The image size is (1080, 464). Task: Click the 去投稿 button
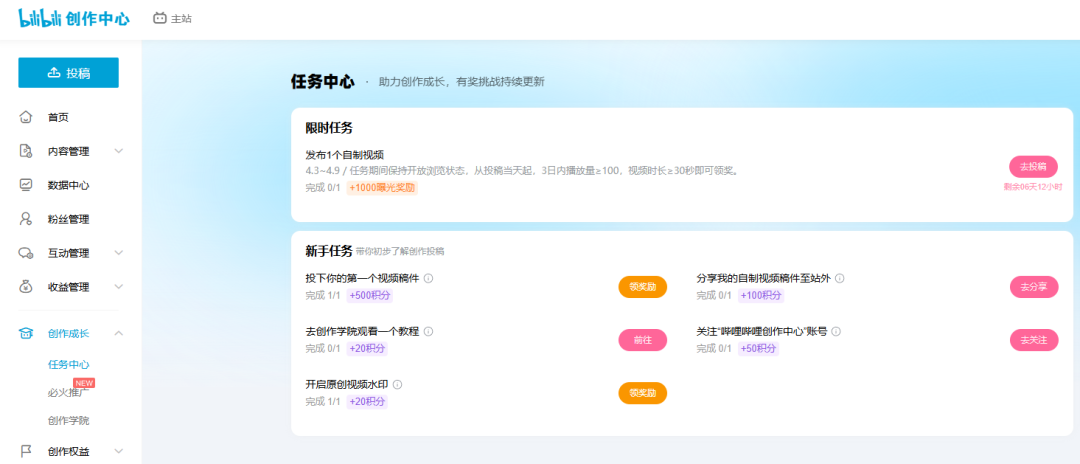click(x=1033, y=167)
